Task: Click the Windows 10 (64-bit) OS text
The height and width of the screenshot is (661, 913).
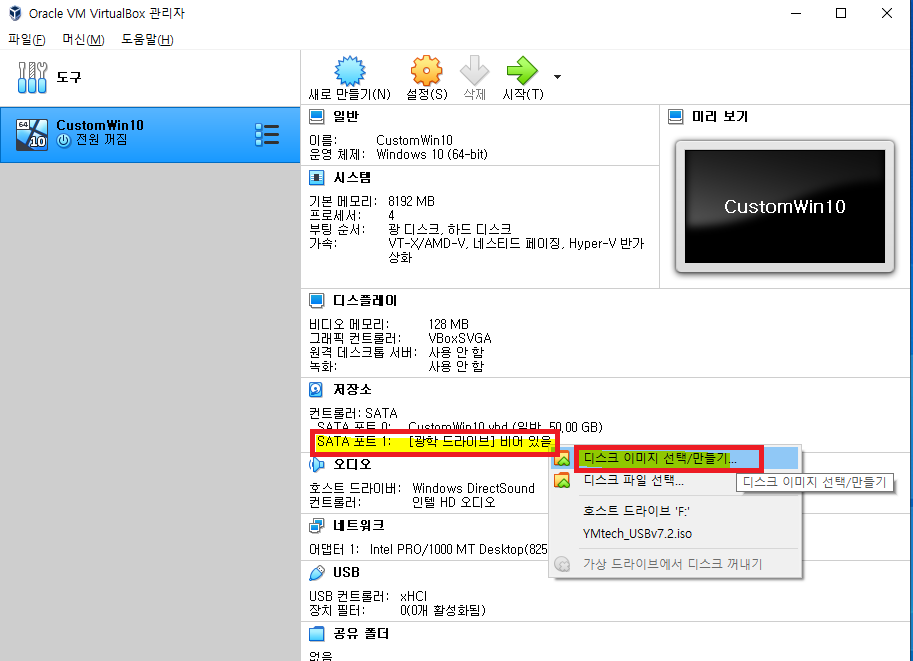Action: click(x=432, y=155)
